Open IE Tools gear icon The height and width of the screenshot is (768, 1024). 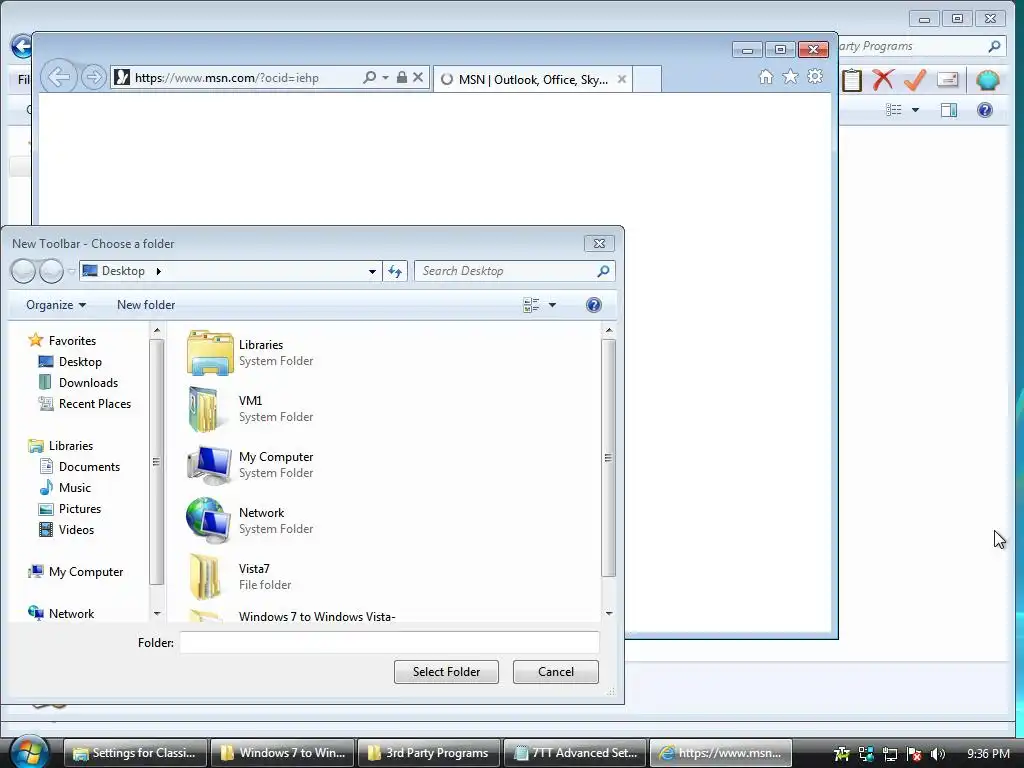pyautogui.click(x=815, y=77)
